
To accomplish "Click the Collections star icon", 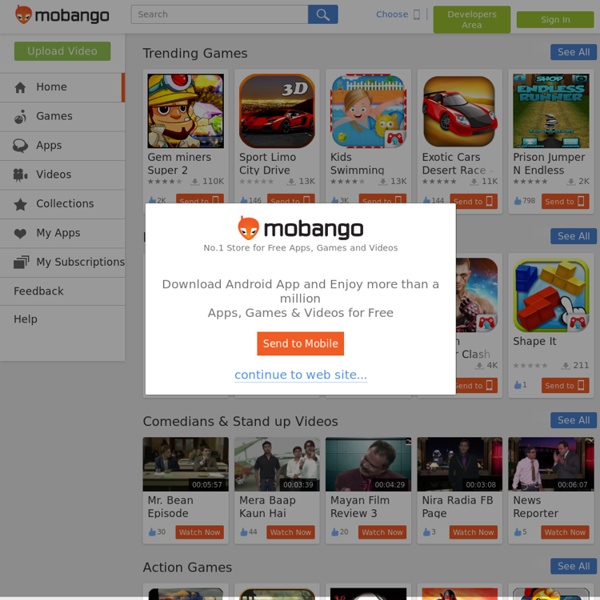I will tap(20, 204).
